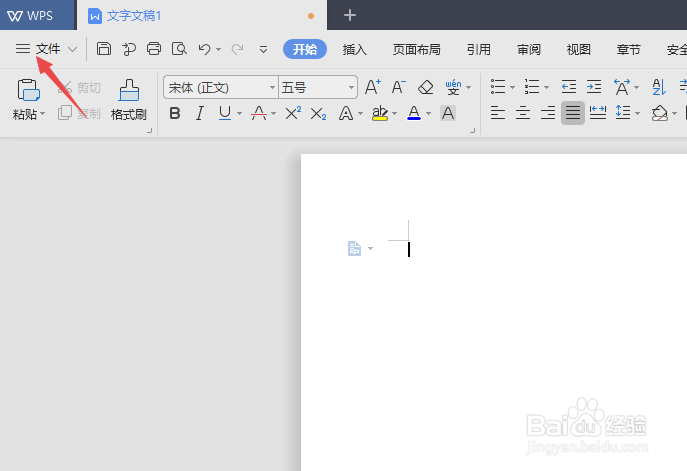Open line spacing options
The height and width of the screenshot is (471, 687).
[623, 113]
